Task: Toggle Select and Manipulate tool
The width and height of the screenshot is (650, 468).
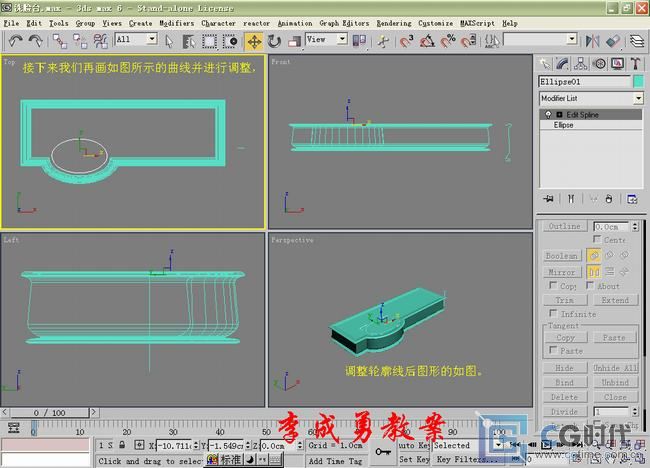Action: coord(383,41)
